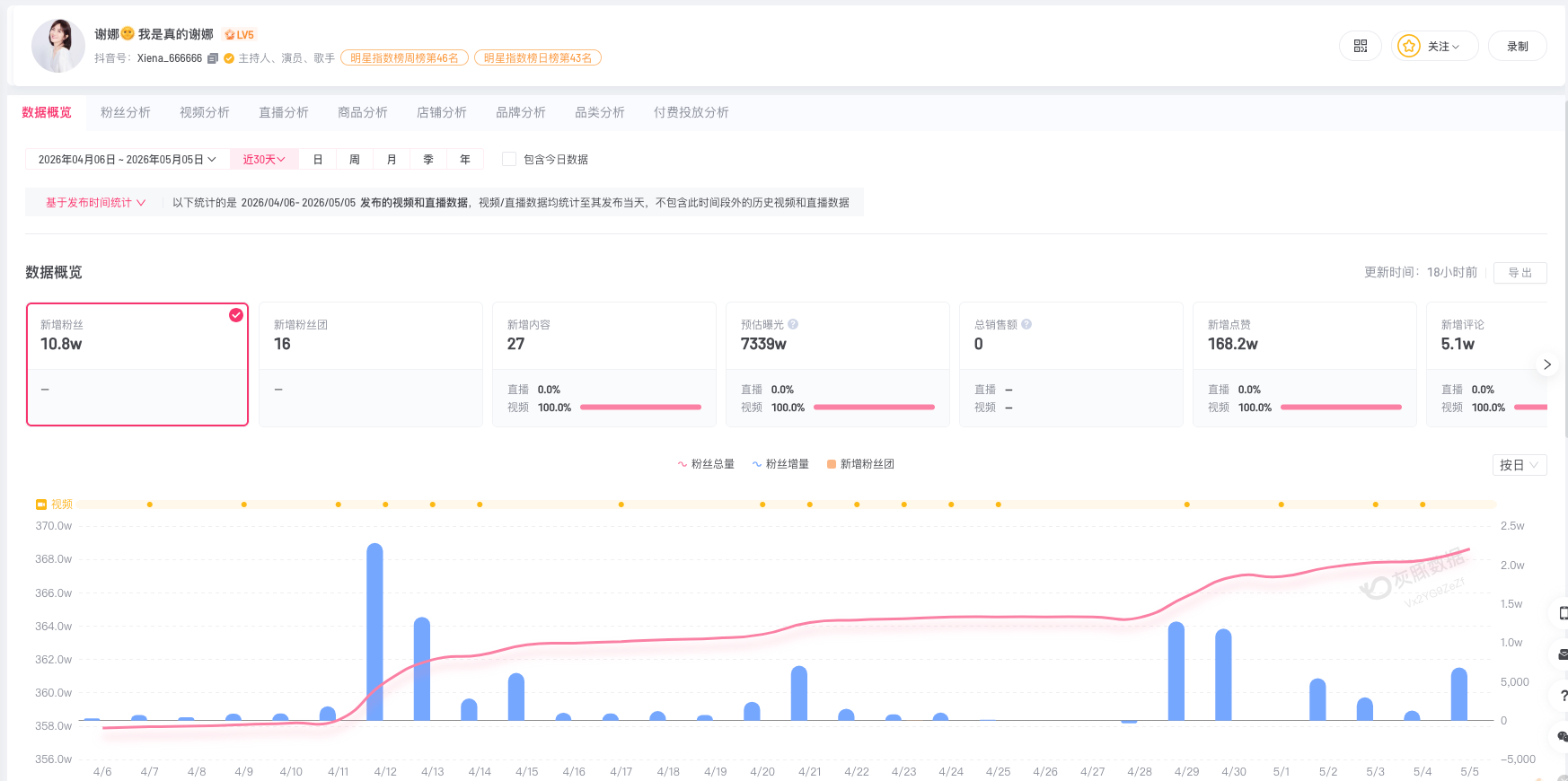Click the help icon next to 总销售额
The width and height of the screenshot is (1568, 781).
click(1026, 324)
